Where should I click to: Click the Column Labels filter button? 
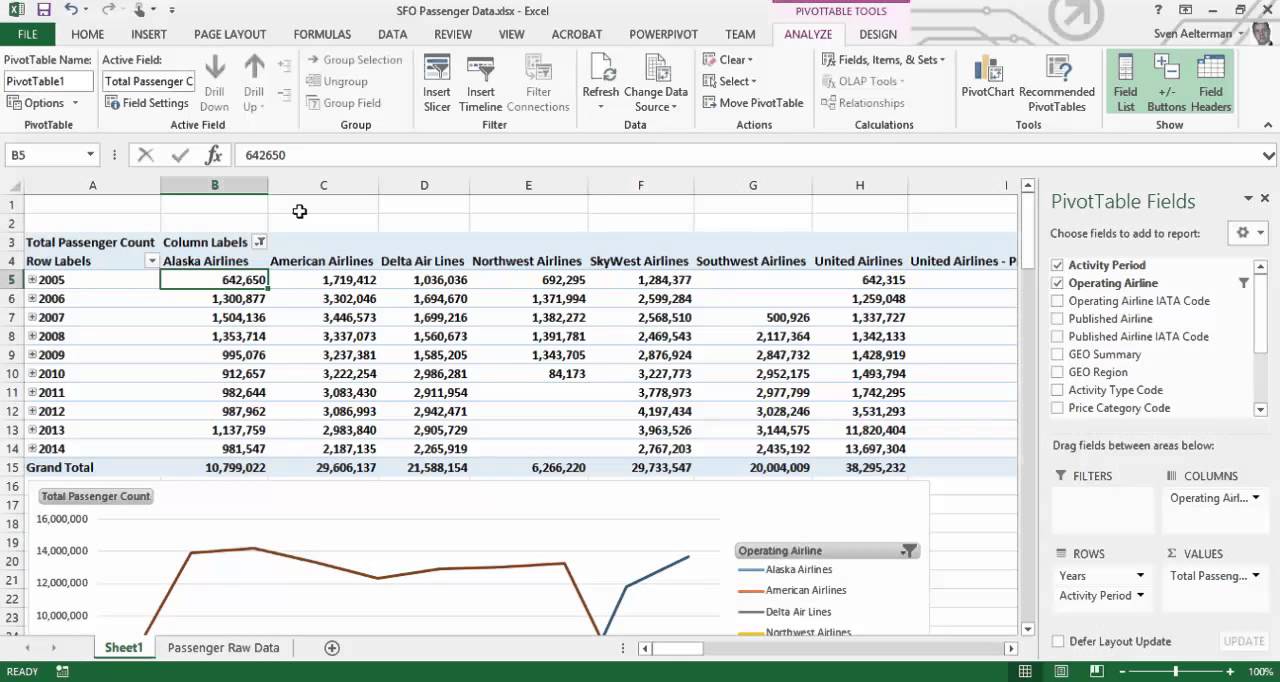(260, 242)
